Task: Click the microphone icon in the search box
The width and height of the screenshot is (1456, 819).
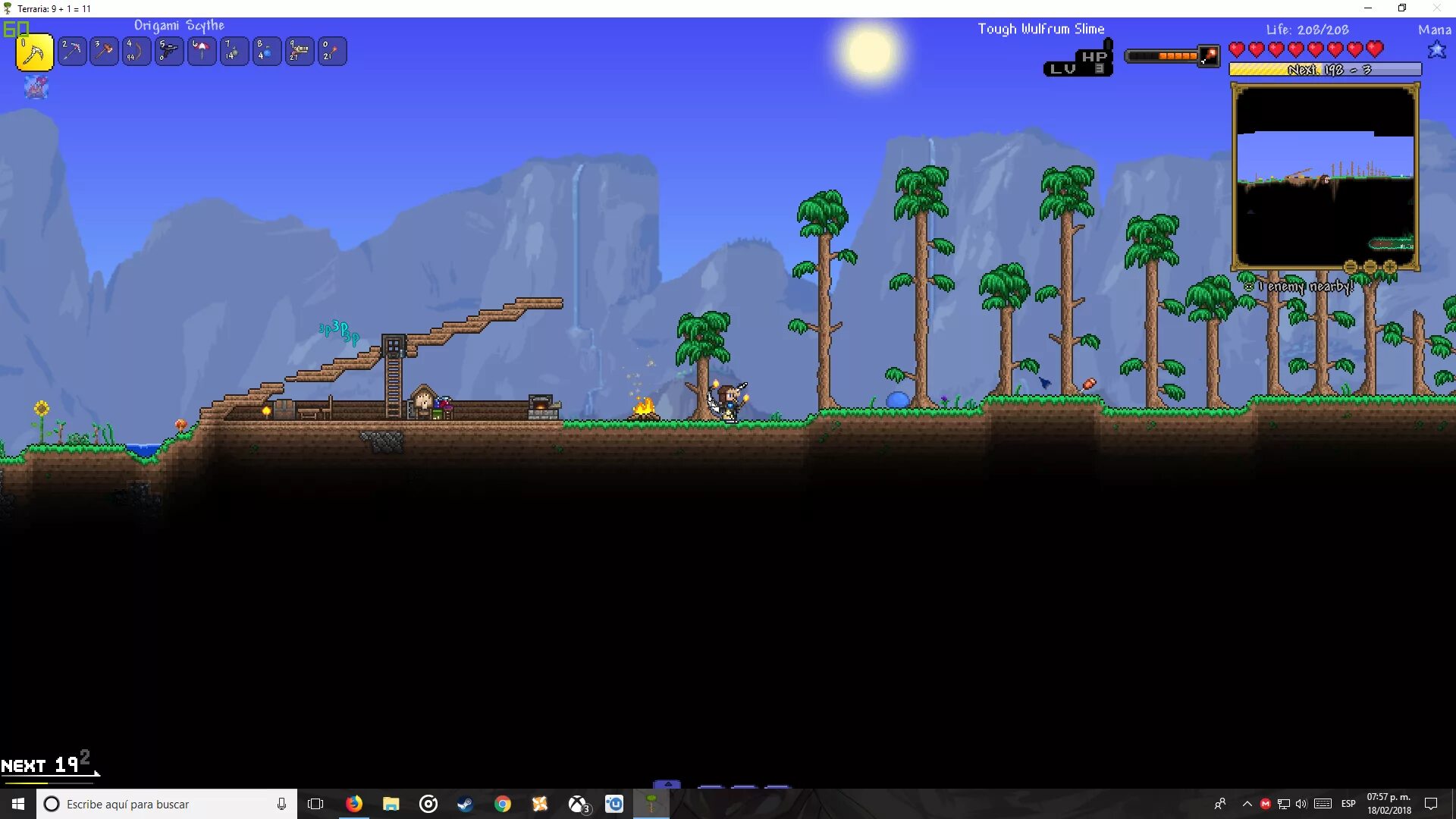Action: coord(281,804)
